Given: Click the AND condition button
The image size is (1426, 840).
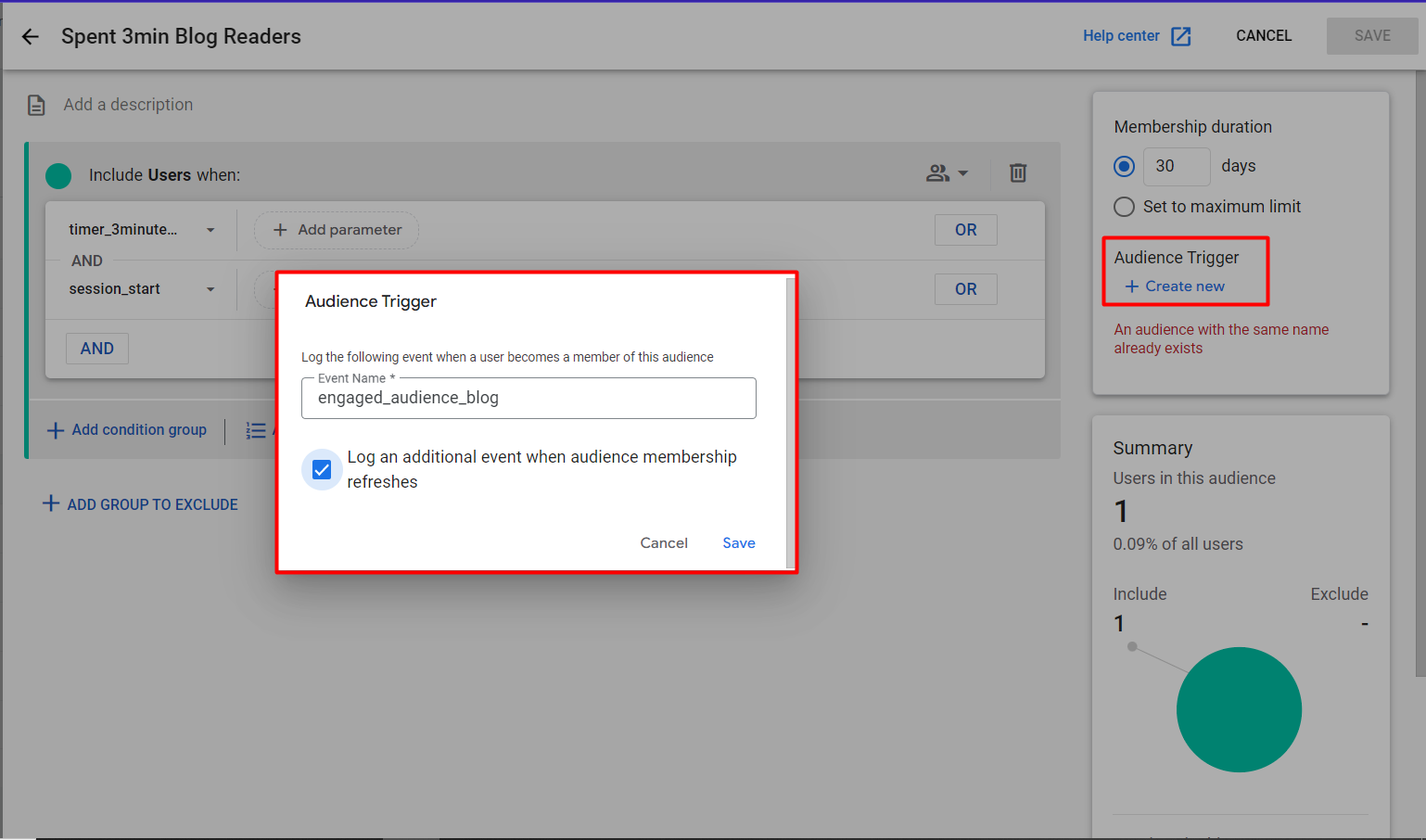Looking at the screenshot, I should [97, 349].
